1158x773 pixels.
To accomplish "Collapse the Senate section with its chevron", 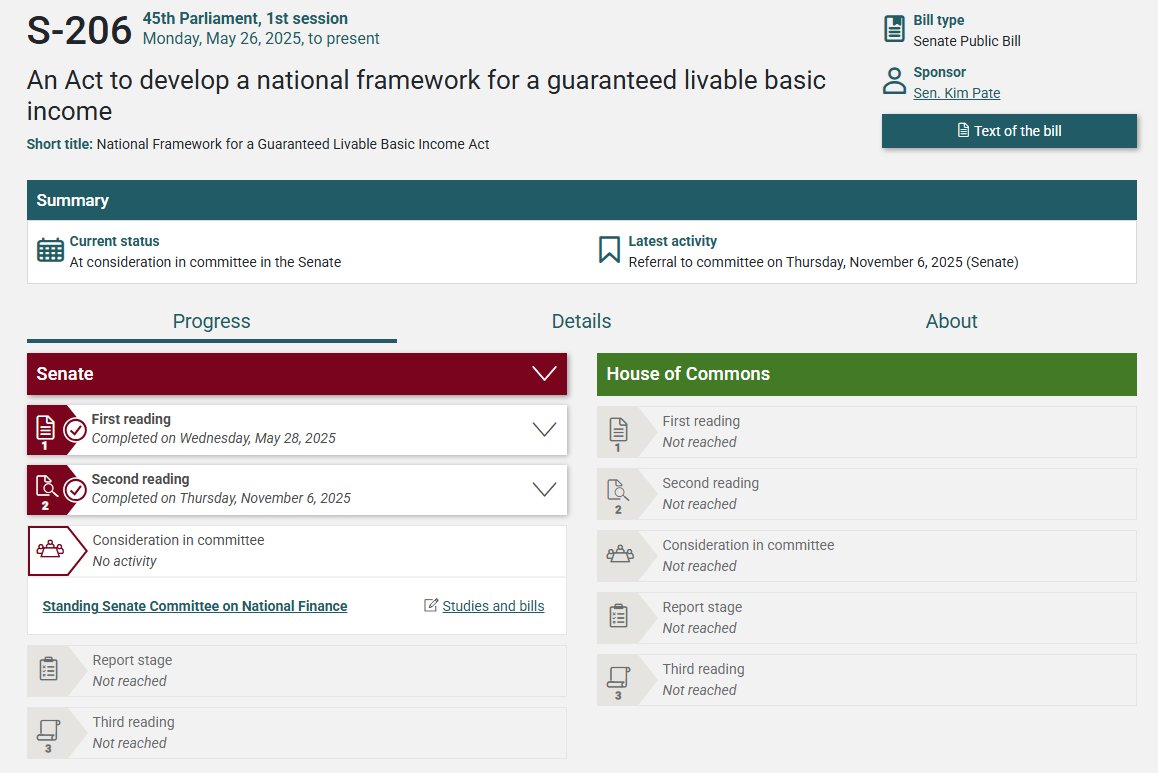I will click(544, 374).
